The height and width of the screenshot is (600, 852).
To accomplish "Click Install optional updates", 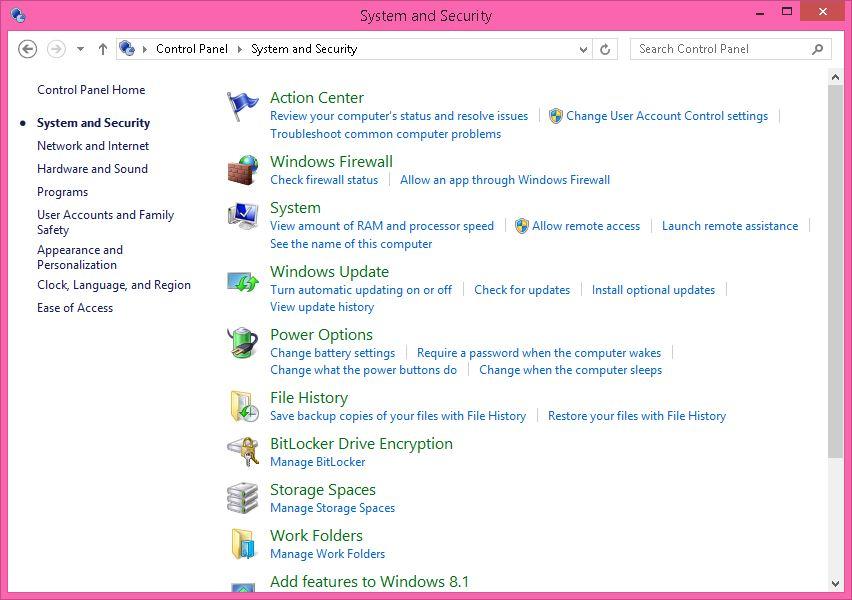I will coord(653,290).
